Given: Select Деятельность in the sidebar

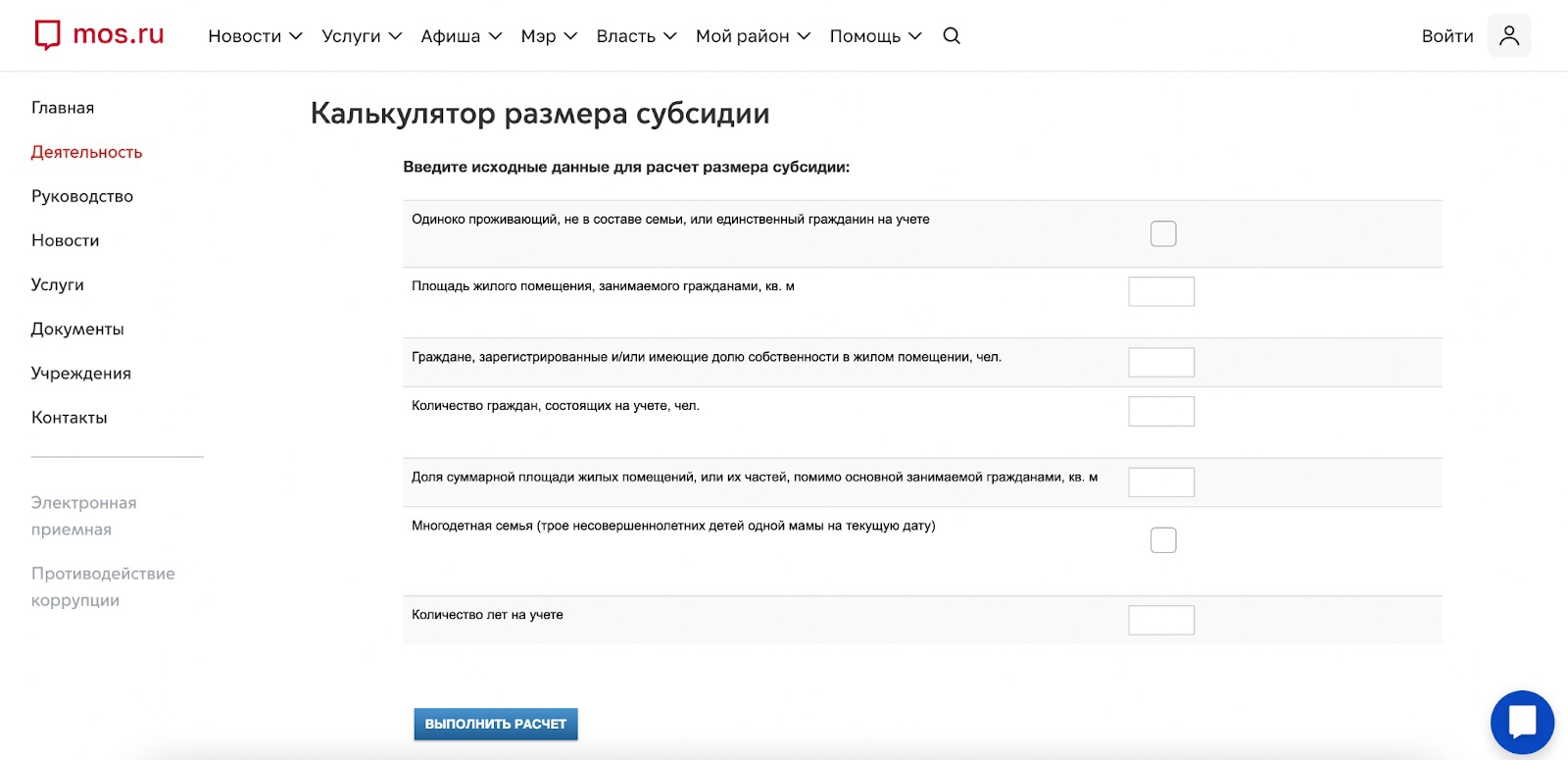Looking at the screenshot, I should tap(86, 152).
